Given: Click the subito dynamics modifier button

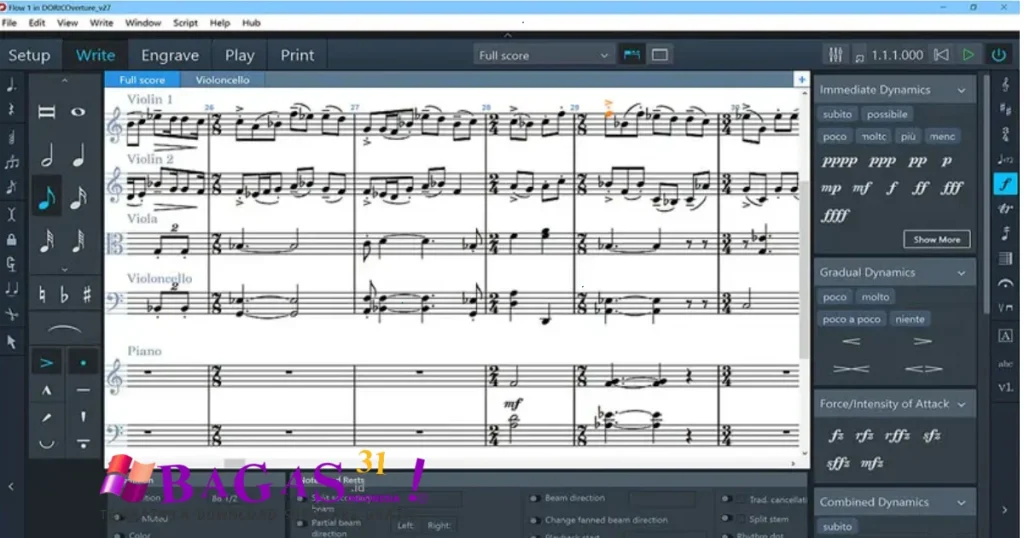Looking at the screenshot, I should (838, 114).
